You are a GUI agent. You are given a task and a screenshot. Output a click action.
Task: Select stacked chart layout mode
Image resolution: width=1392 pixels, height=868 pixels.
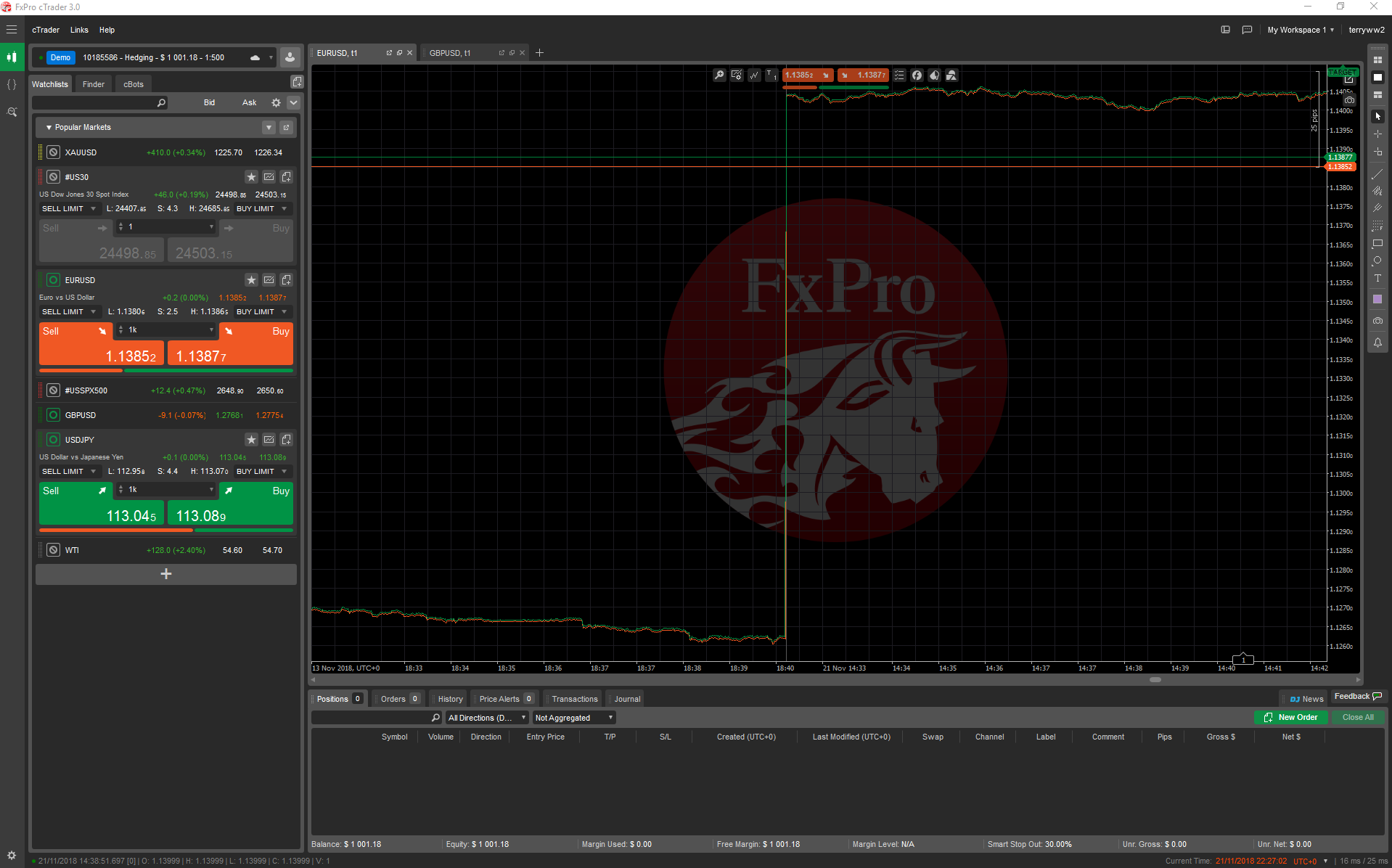click(x=1377, y=94)
